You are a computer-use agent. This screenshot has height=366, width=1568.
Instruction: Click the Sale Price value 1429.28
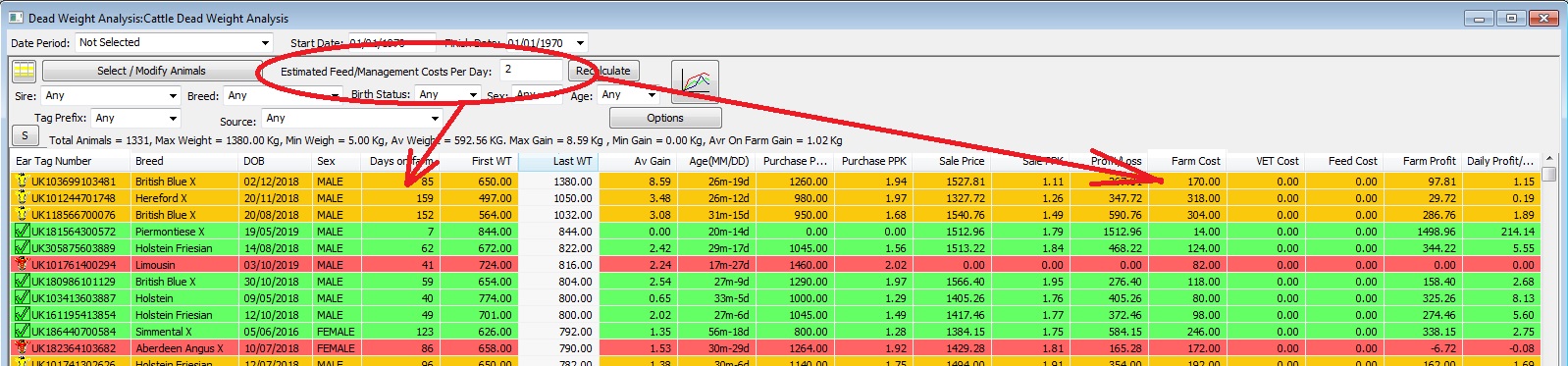(951, 348)
